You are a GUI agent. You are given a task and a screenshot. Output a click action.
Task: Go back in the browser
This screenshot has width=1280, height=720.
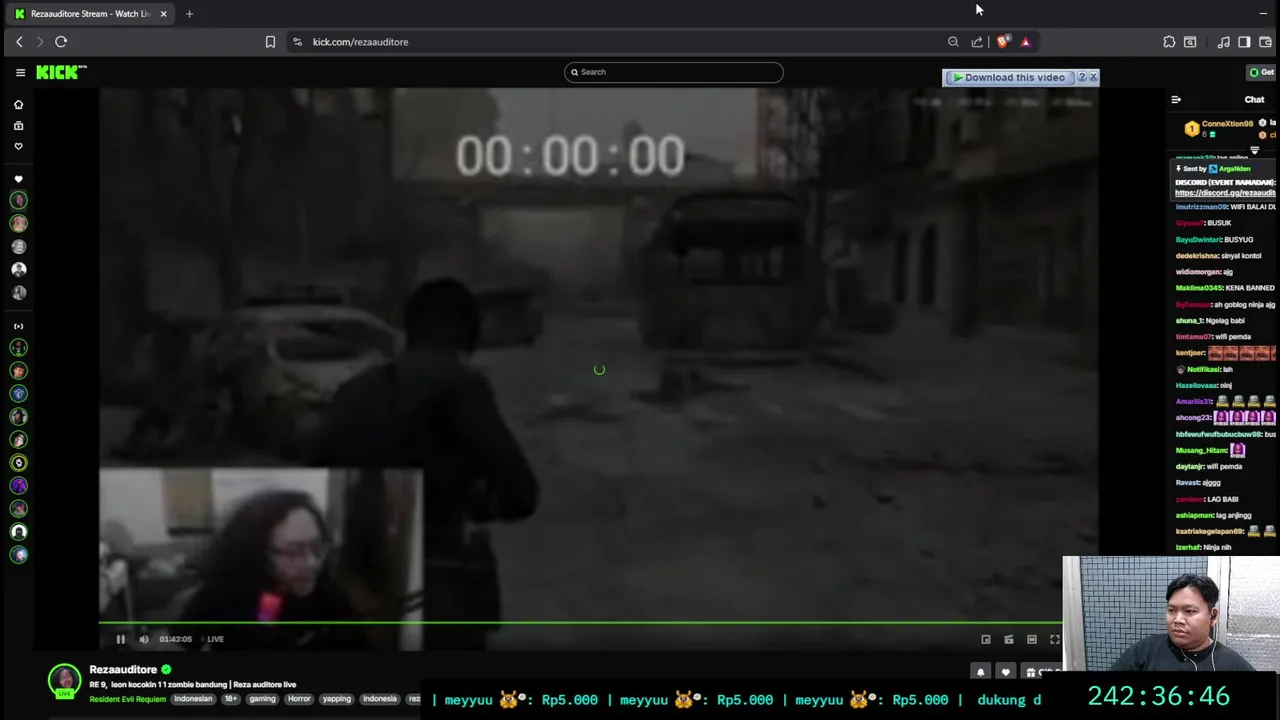click(19, 42)
